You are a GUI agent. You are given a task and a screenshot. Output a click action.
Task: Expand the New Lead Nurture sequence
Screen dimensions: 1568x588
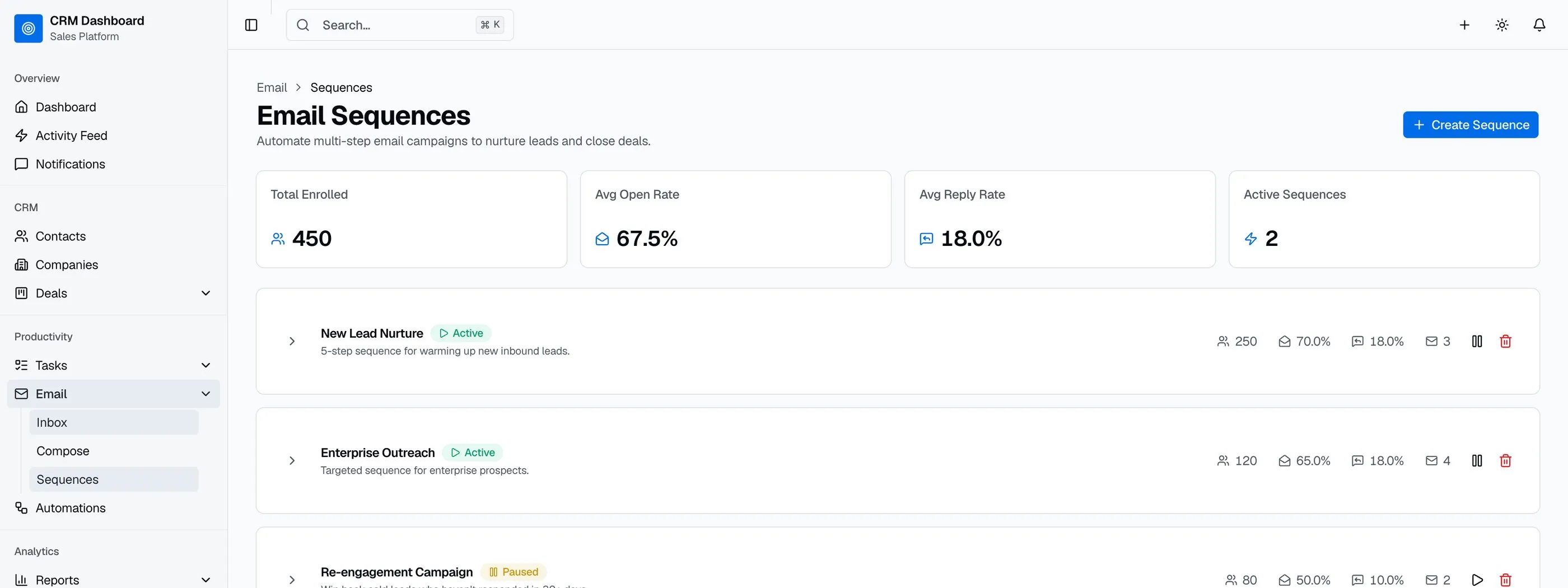[292, 342]
